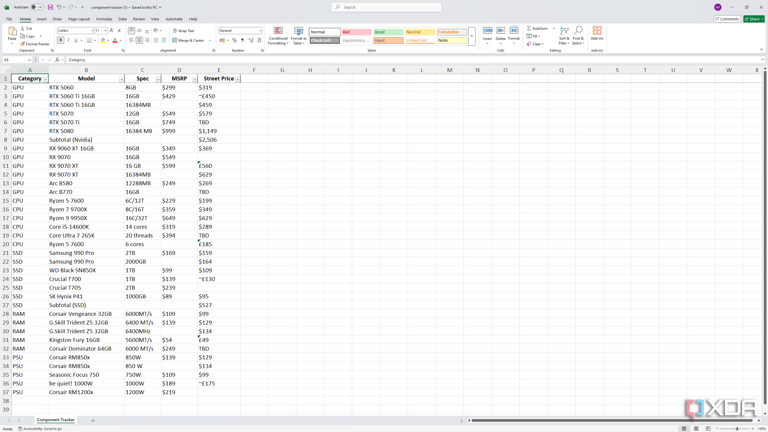This screenshot has width=768, height=432.
Task: Open the Model column filter dropdown
Action: (x=121, y=79)
